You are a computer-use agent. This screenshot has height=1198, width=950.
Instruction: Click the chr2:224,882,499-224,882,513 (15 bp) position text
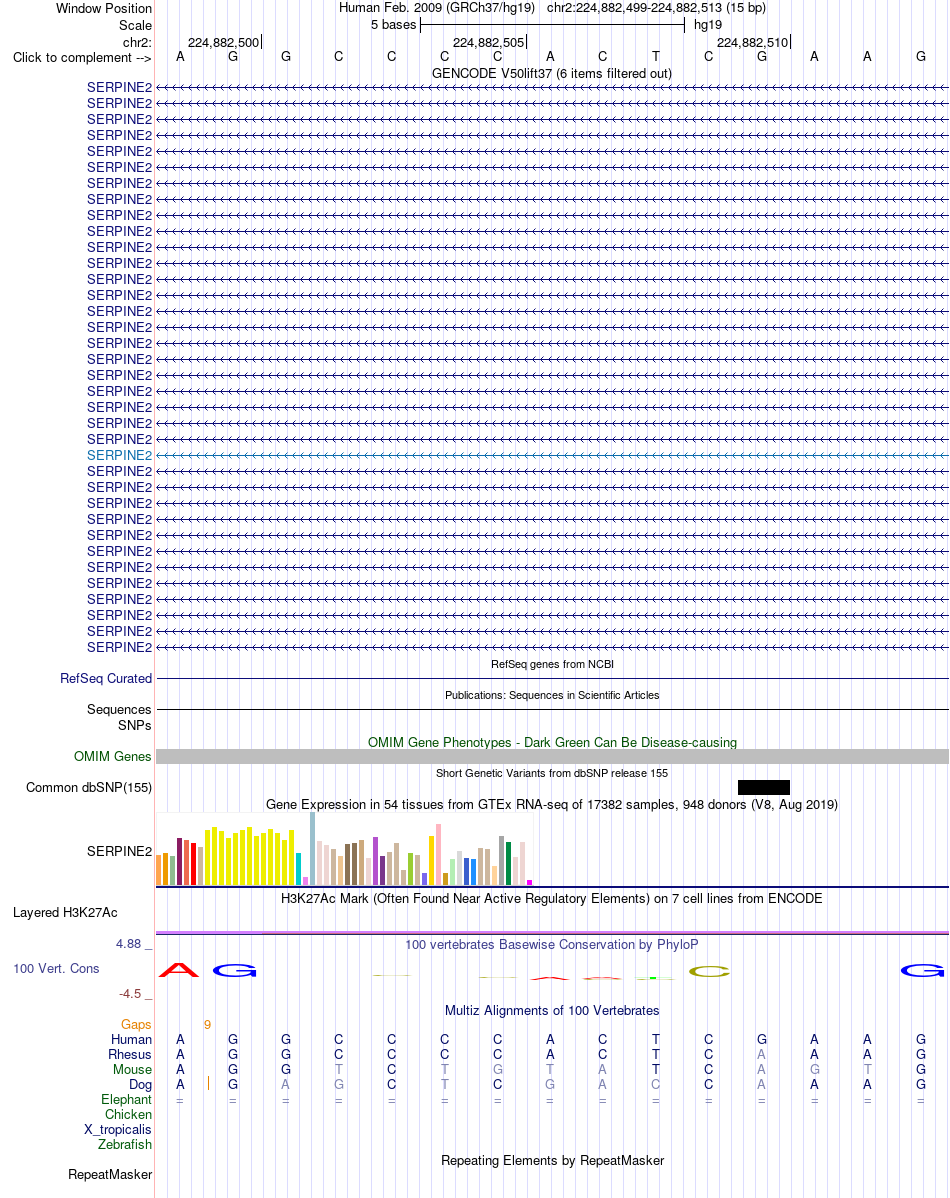pyautogui.click(x=657, y=8)
